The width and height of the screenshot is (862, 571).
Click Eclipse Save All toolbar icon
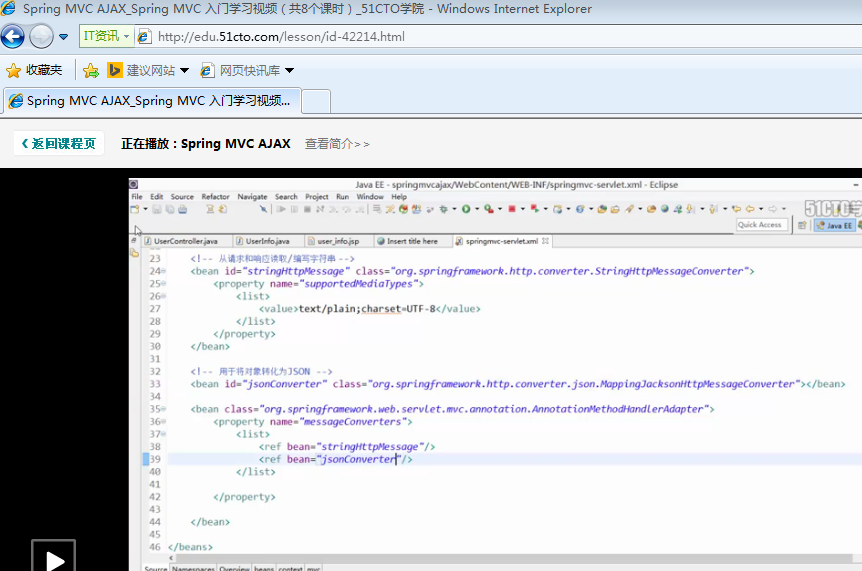(x=170, y=209)
